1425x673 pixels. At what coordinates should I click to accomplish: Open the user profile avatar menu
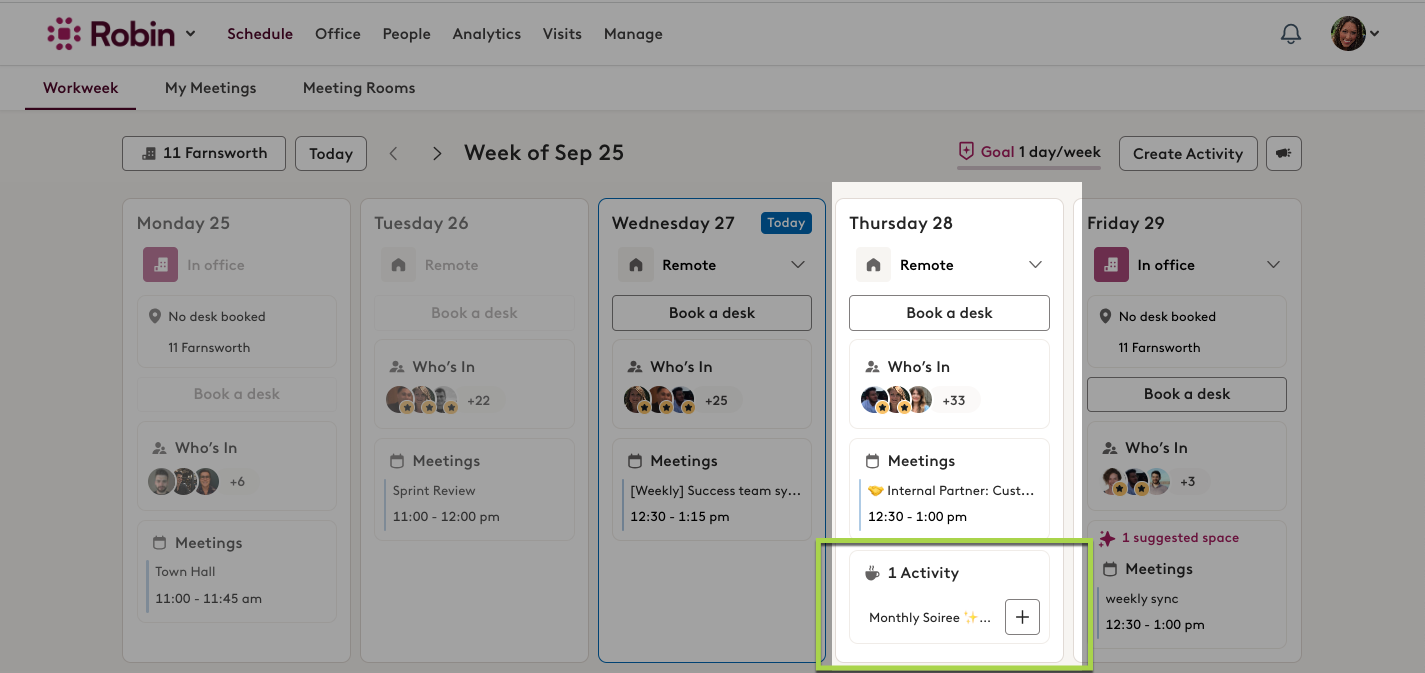[x=1354, y=34]
